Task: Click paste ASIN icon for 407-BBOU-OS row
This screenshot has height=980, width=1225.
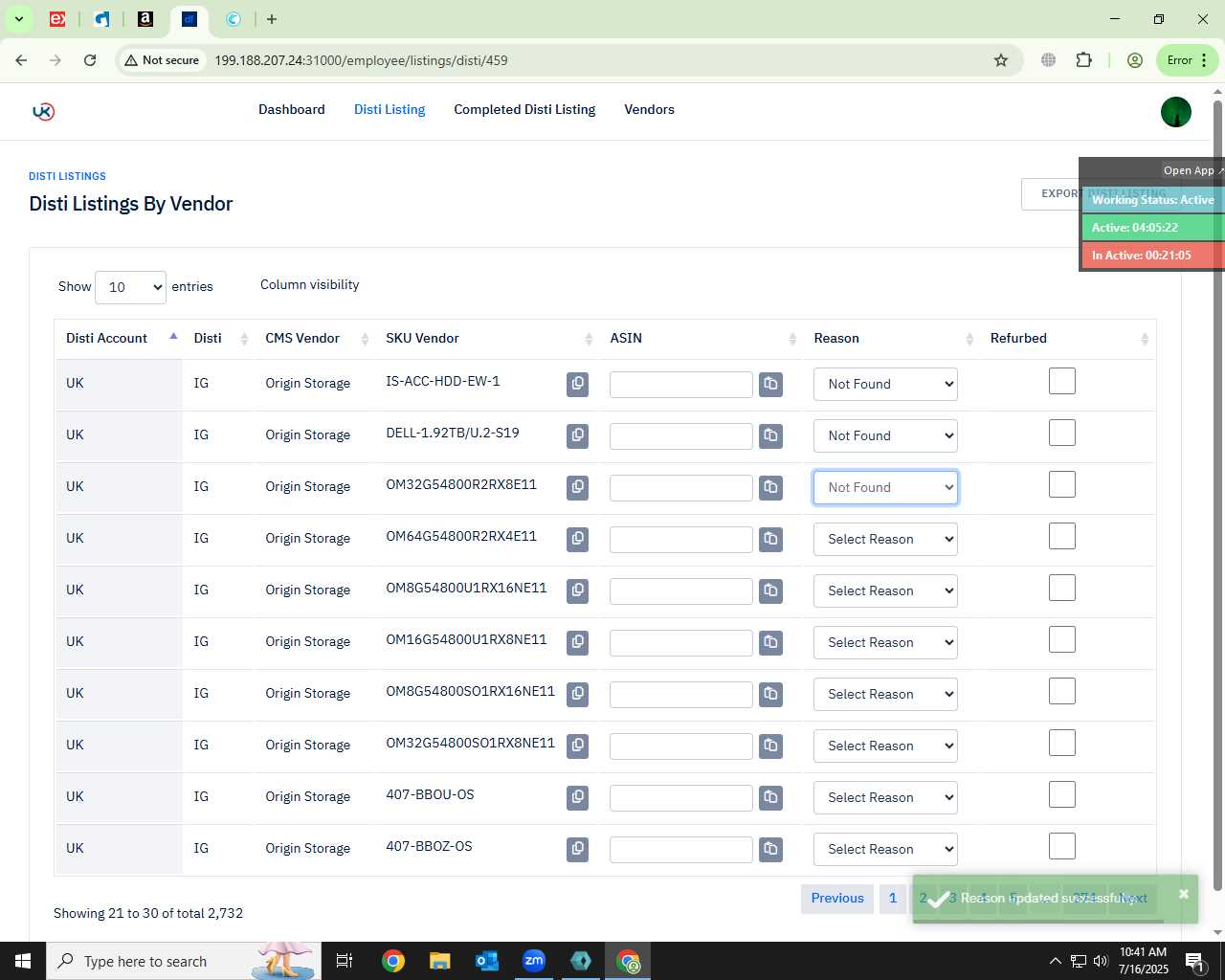Action: (x=770, y=797)
